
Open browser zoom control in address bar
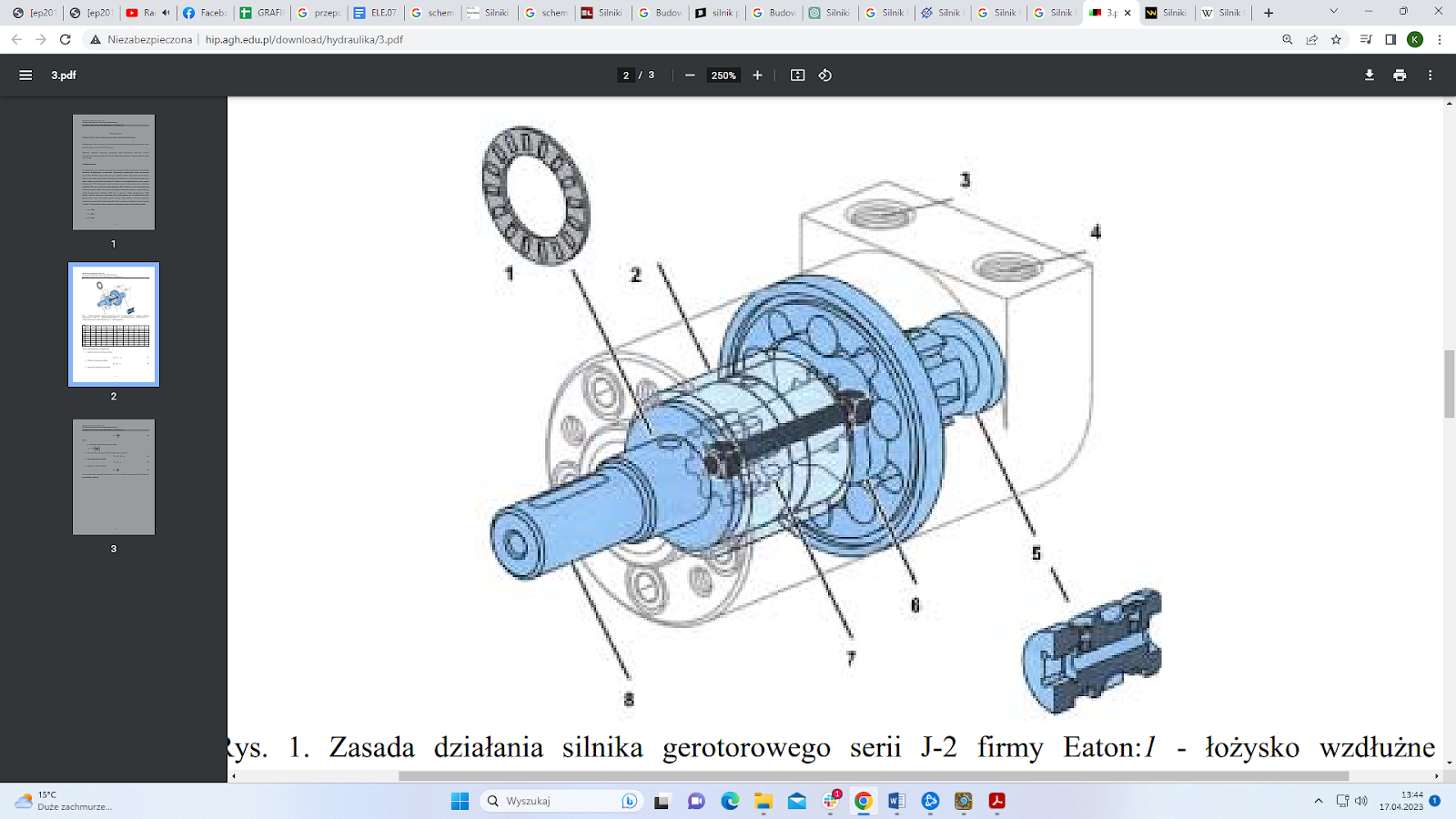click(1286, 40)
